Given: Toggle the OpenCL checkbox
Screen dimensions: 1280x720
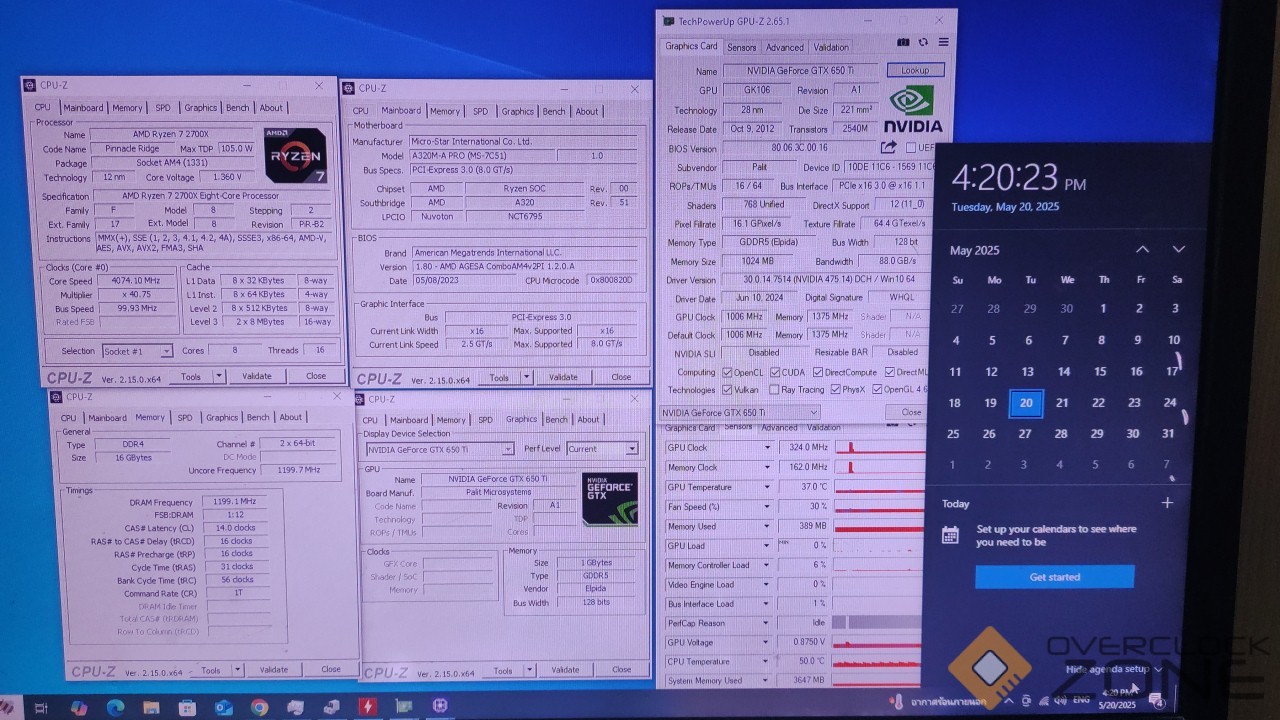Looking at the screenshot, I should click(728, 372).
